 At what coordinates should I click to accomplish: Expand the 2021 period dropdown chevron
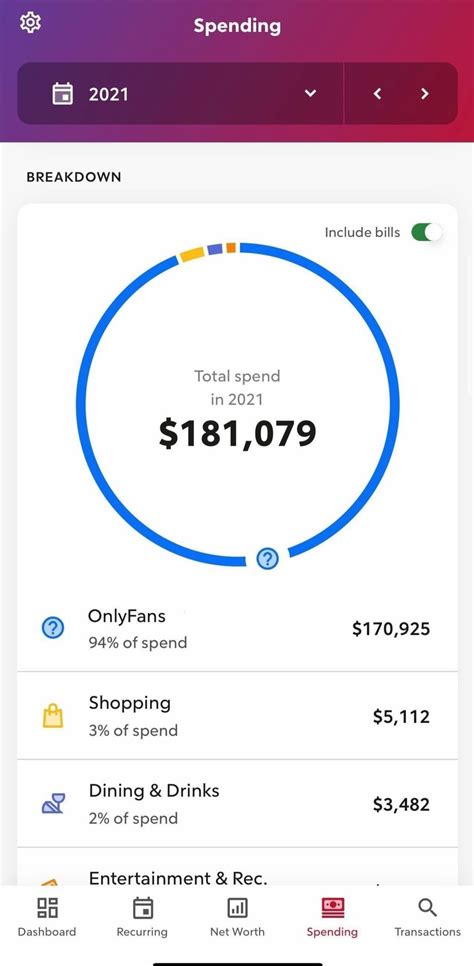(x=311, y=94)
